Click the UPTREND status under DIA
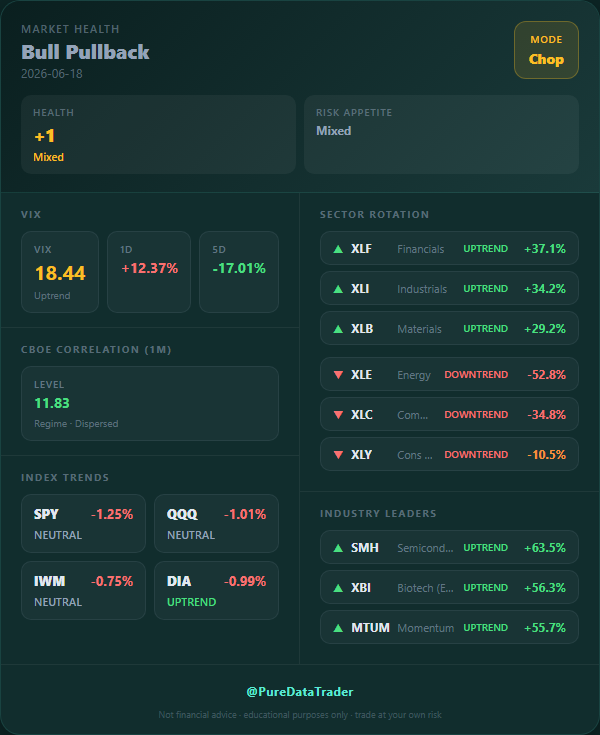This screenshot has width=600, height=735. [x=191, y=602]
